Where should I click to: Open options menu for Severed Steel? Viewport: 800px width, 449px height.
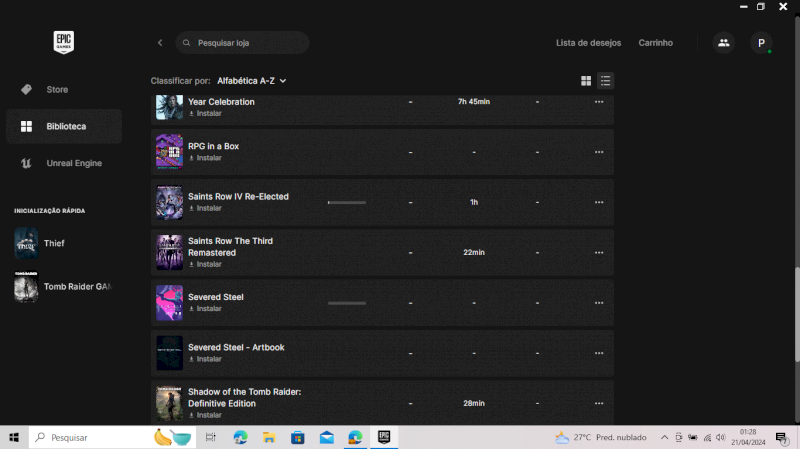599,303
